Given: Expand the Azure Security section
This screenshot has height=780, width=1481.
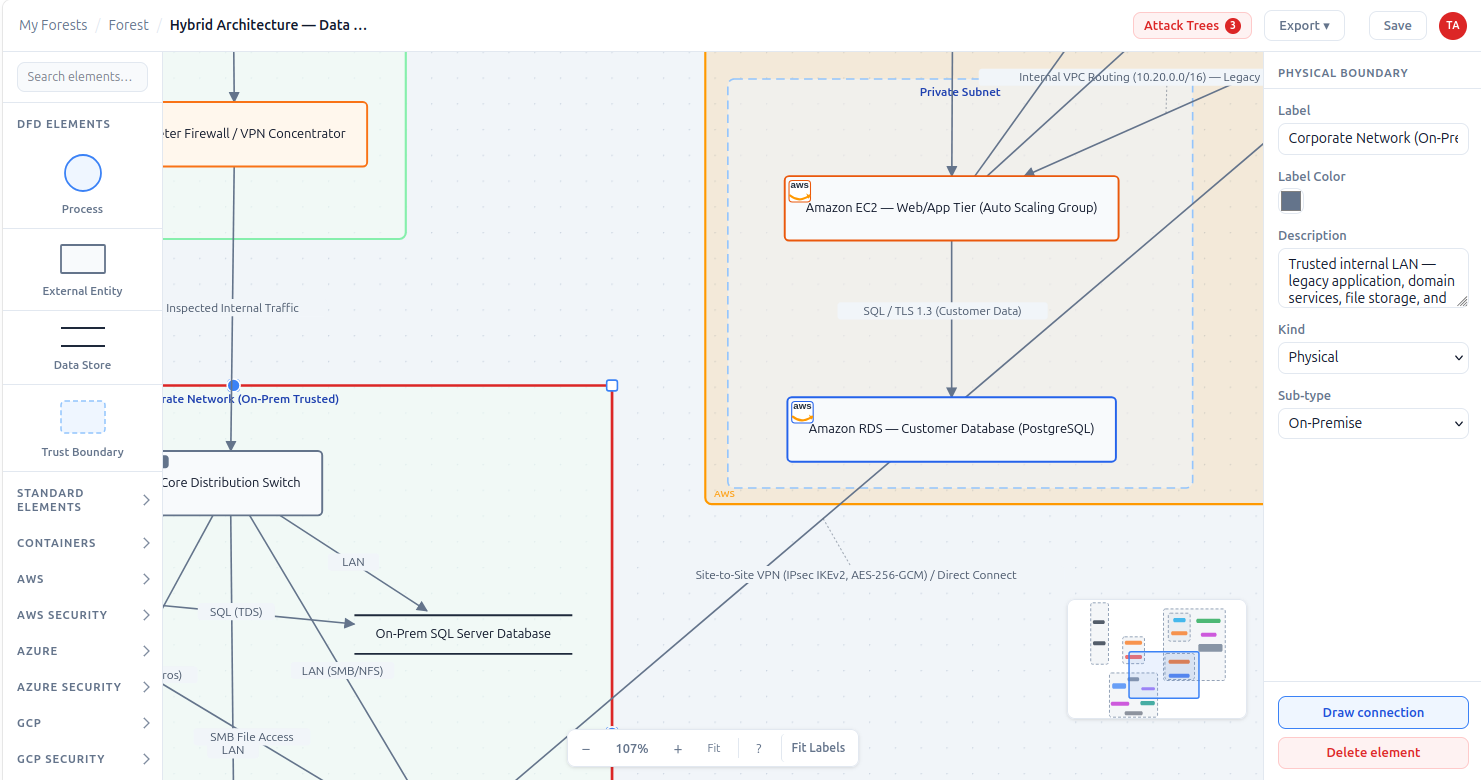Looking at the screenshot, I should point(83,687).
